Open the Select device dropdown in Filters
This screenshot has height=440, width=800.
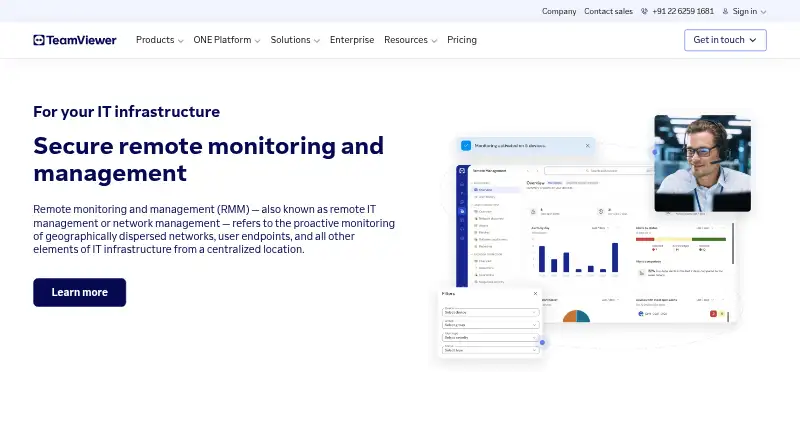coord(490,312)
